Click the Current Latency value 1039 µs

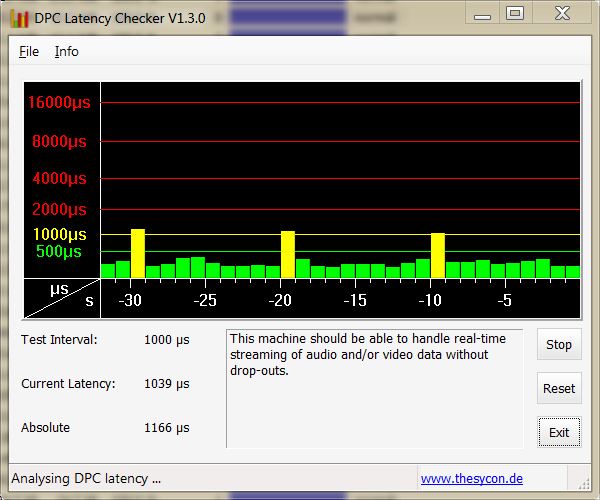(x=167, y=384)
